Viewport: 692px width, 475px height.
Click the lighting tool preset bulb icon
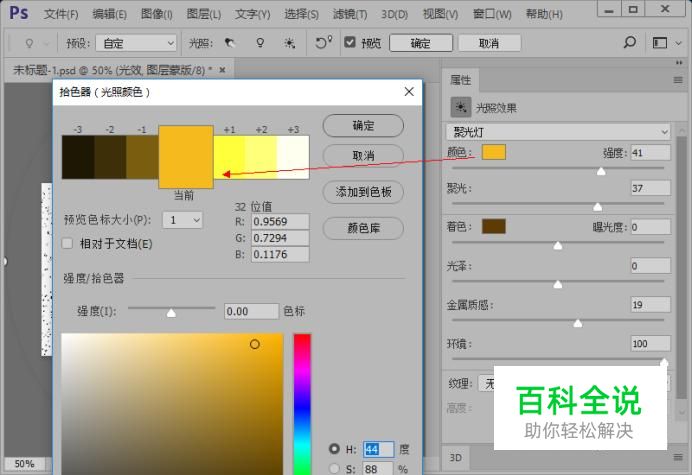point(29,43)
